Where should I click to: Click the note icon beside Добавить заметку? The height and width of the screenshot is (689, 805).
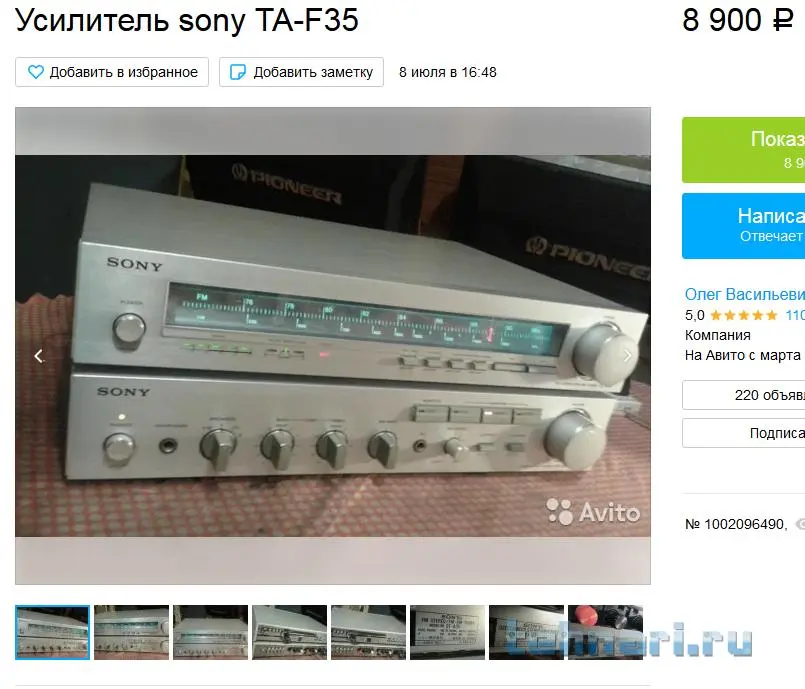pos(237,72)
